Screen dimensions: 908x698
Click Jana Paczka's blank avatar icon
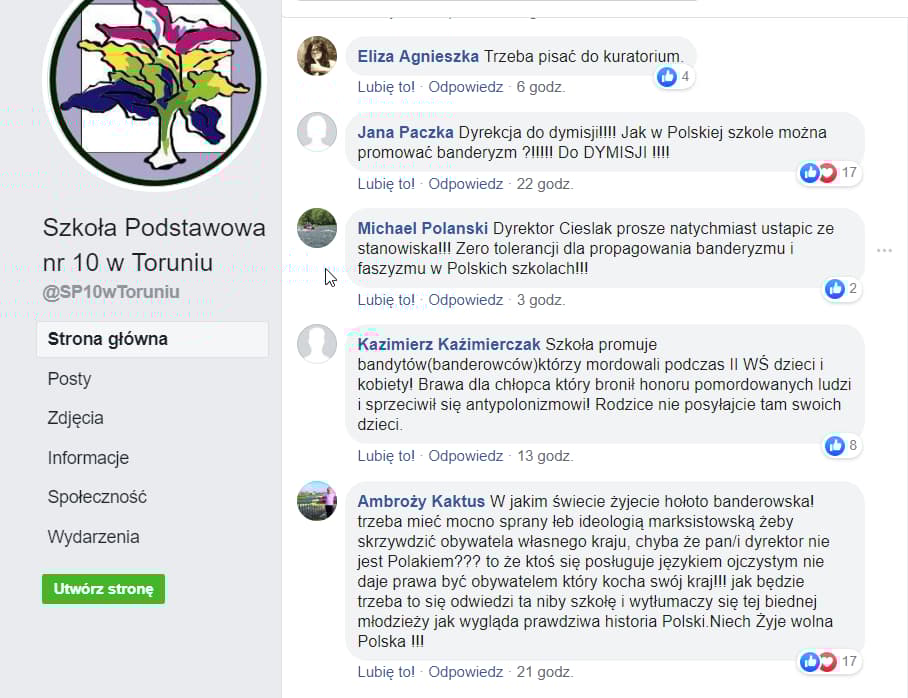point(317,131)
